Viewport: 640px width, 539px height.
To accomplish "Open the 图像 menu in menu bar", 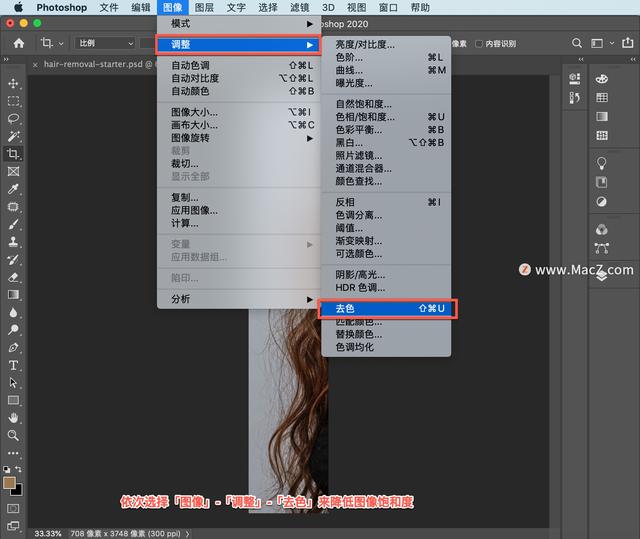I will 173,7.
